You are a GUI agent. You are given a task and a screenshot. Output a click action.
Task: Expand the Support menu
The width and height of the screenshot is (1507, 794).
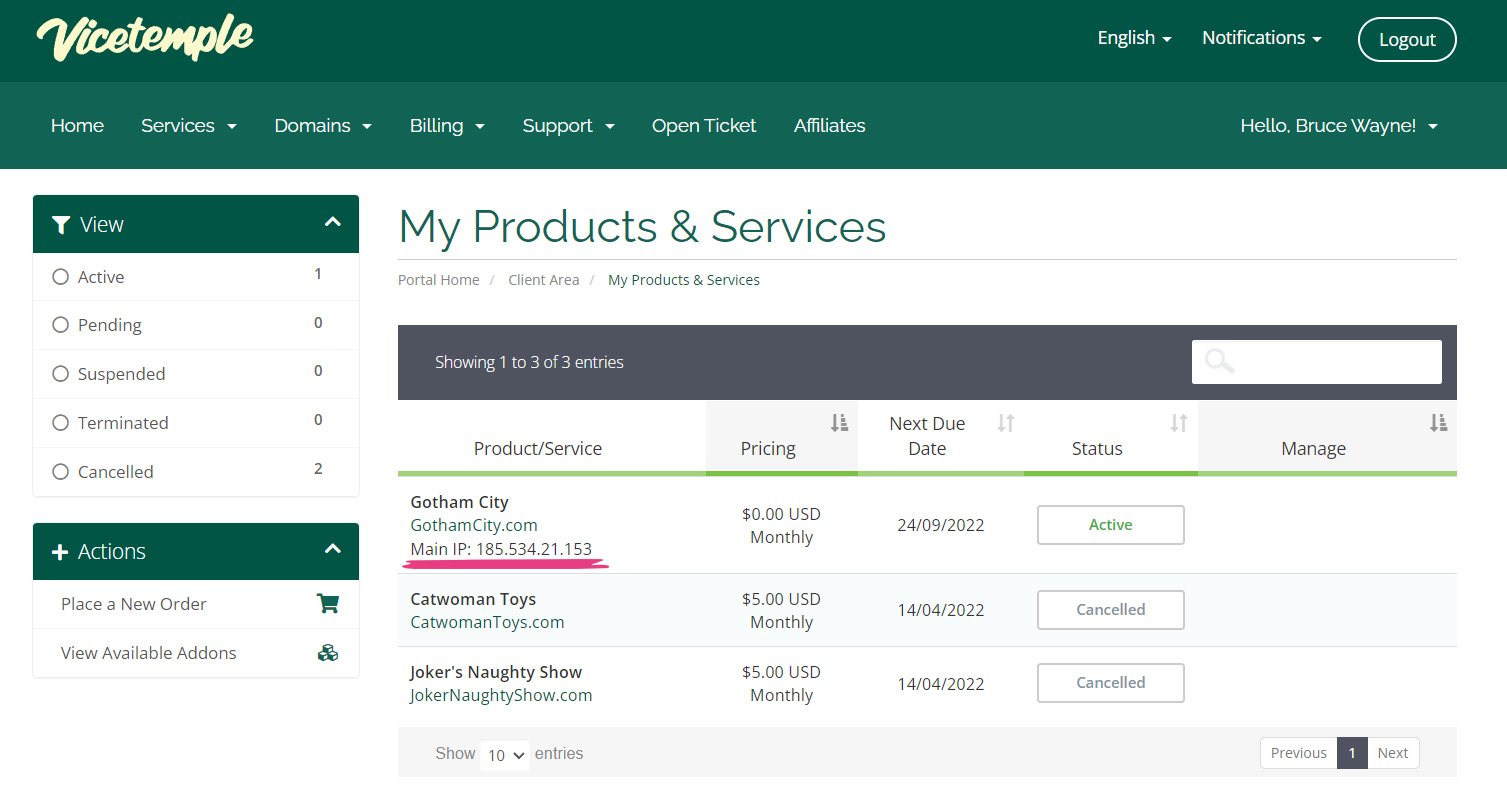(x=568, y=126)
